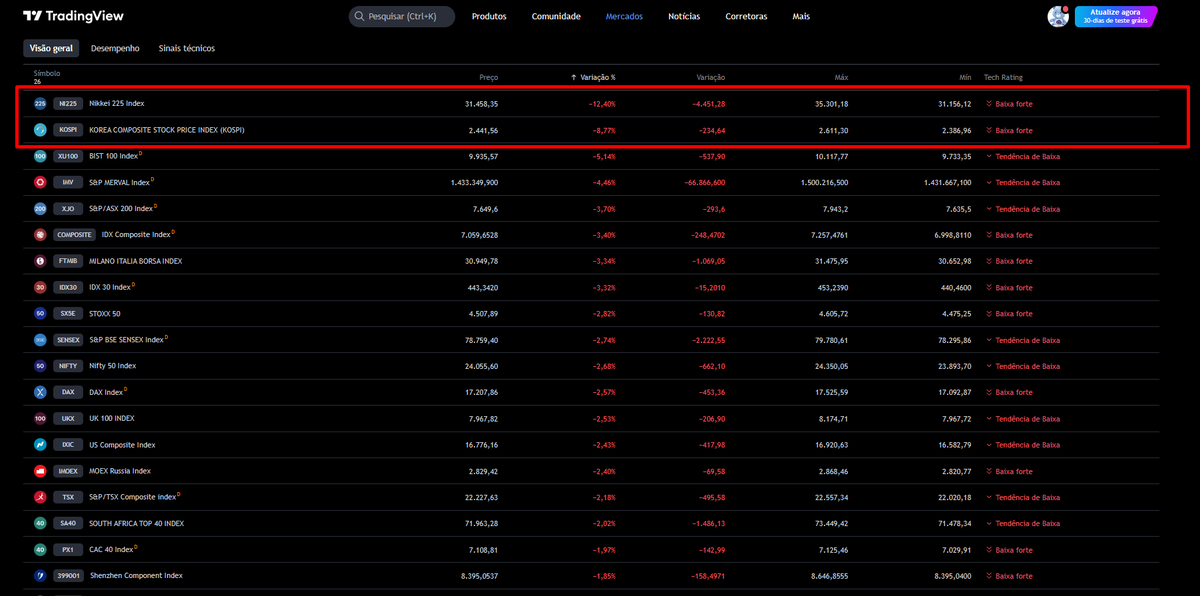Open the XU100 ticker badge
Screen dimensions: 1200x596
[x=68, y=156]
